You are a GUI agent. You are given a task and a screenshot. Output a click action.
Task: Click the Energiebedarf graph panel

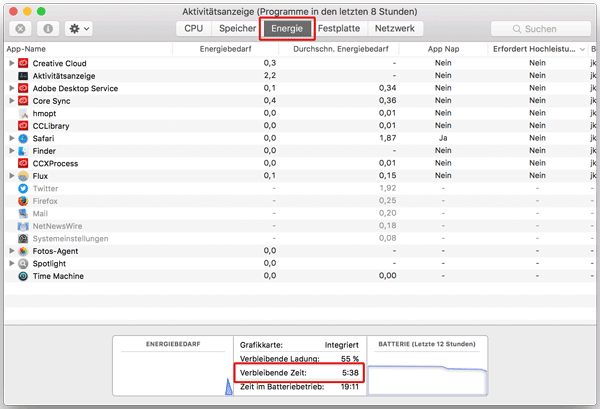pyautogui.click(x=173, y=366)
